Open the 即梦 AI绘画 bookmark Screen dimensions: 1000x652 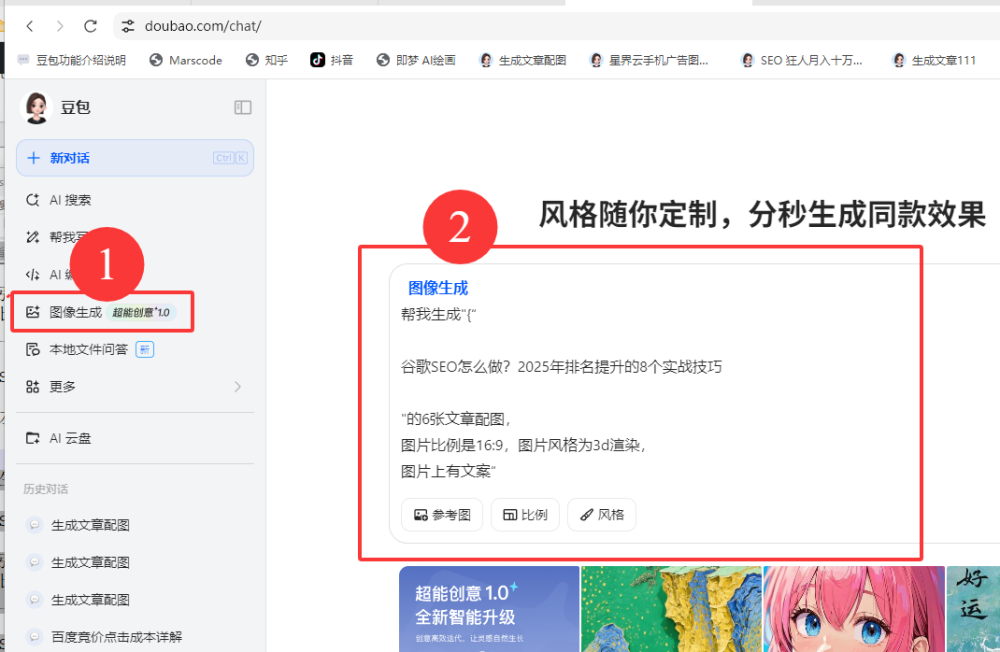[x=416, y=60]
